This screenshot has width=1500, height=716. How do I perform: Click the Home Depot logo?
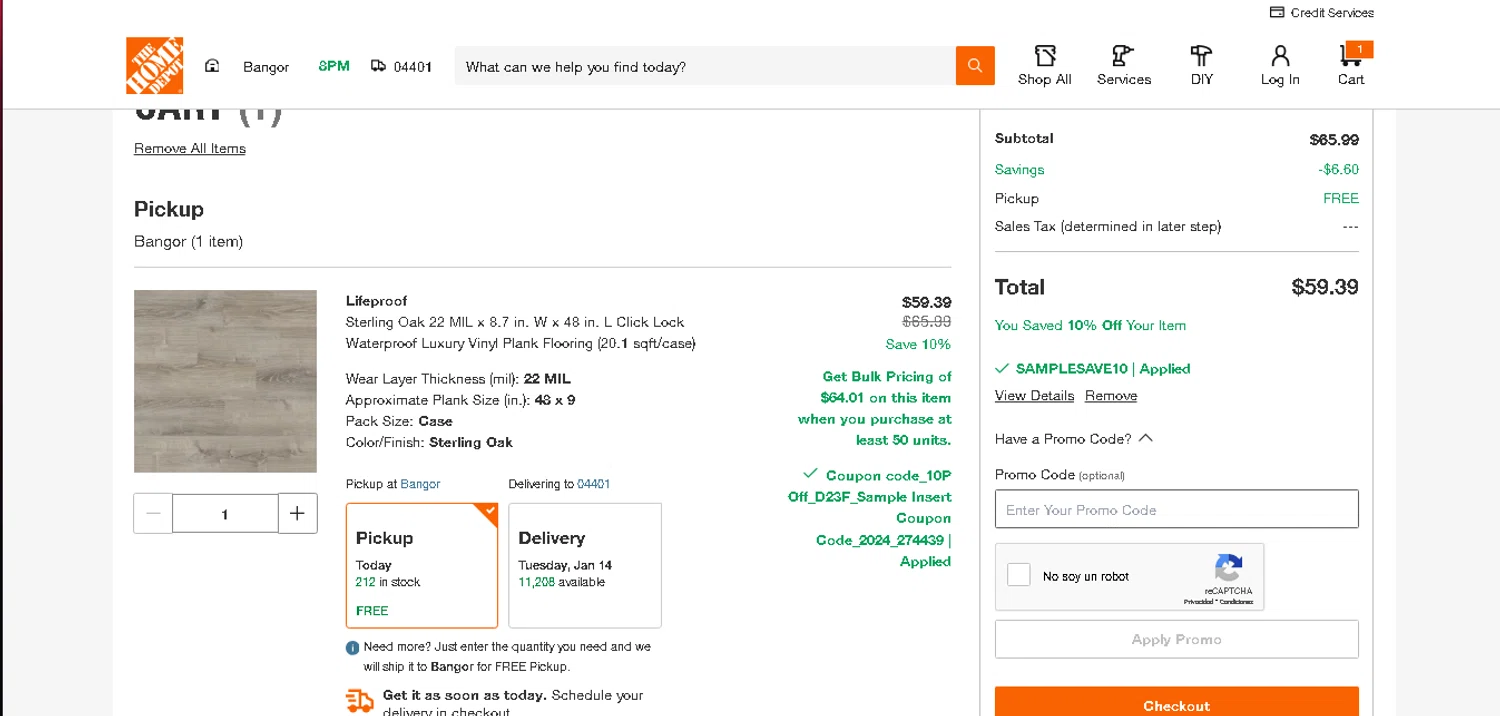(x=154, y=66)
